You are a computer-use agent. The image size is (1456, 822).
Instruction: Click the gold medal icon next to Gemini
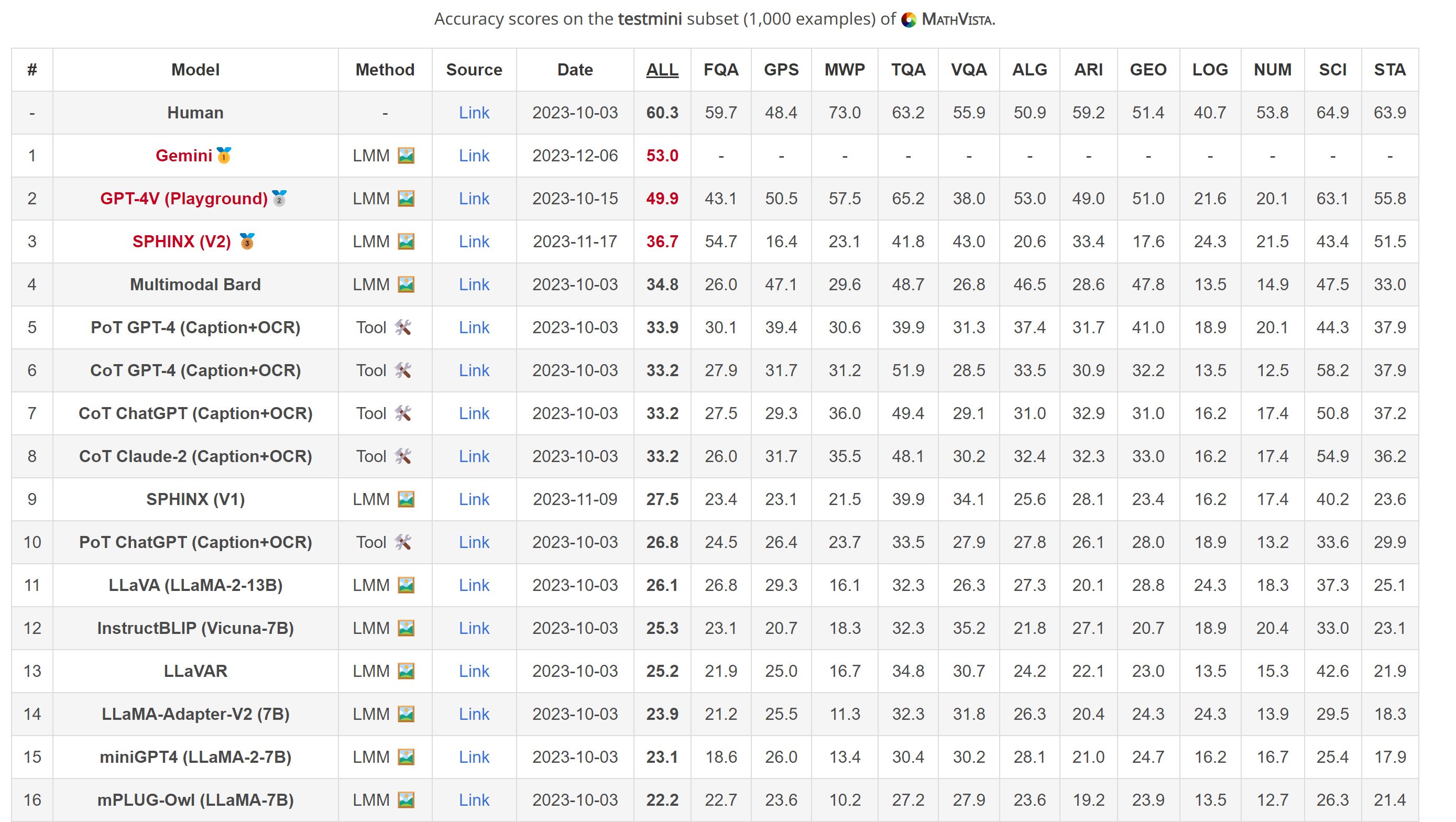coord(224,155)
